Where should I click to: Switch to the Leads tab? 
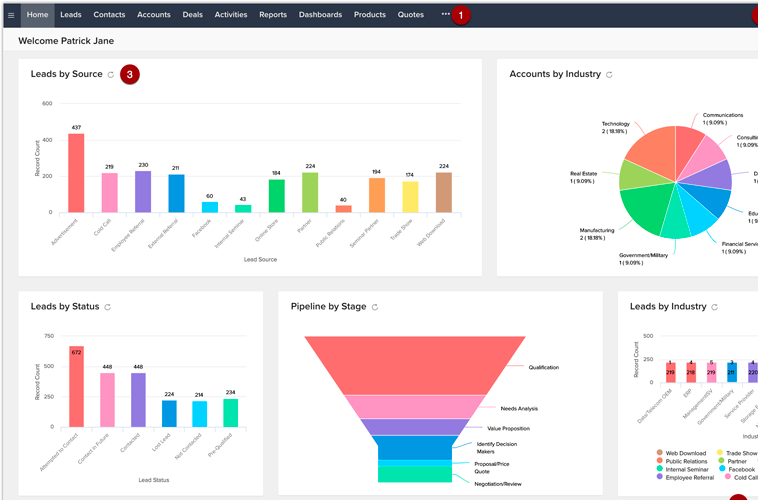(70, 15)
